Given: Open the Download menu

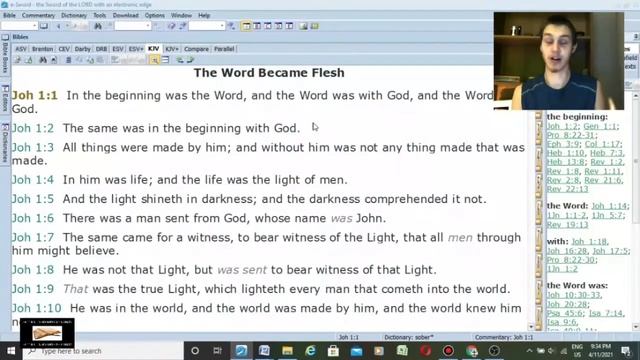Looking at the screenshot, I should coord(126,16).
